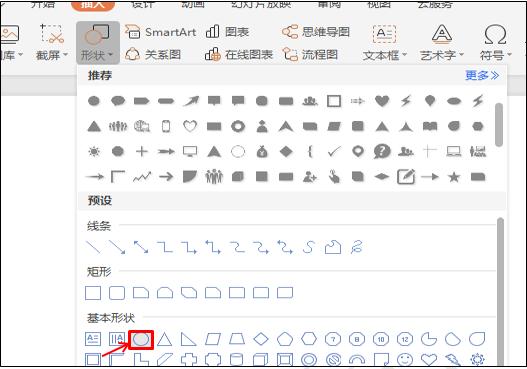The height and width of the screenshot is (369, 527).
Task: Pick the cylinder shape in 基本形状
Action: click(x=237, y=360)
